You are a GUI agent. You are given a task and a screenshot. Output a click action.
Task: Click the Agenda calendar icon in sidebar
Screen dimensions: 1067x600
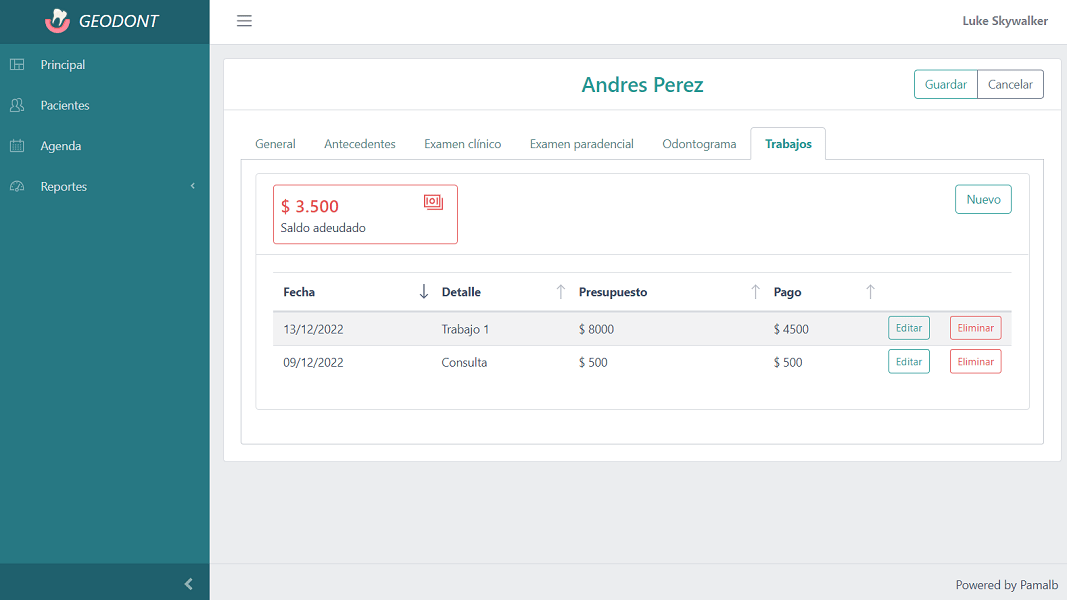point(17,146)
